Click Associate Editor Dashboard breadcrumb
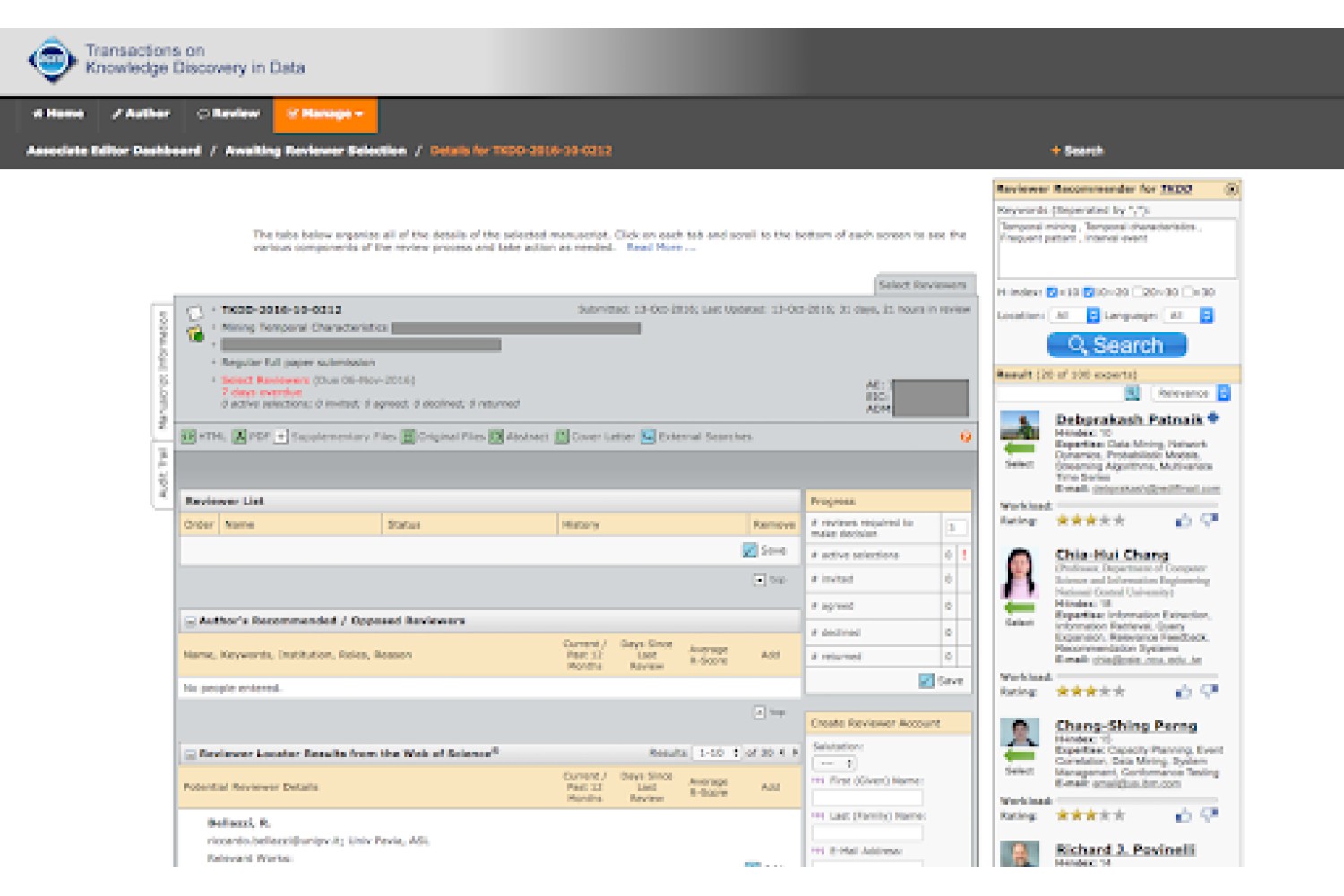 (x=114, y=151)
